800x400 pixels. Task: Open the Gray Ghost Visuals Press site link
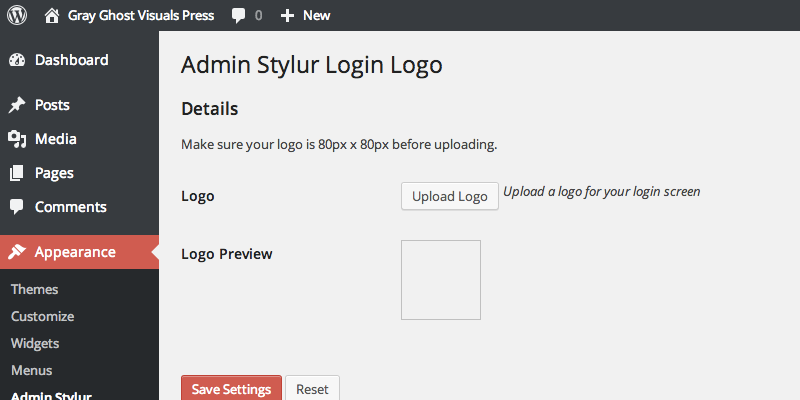(141, 15)
